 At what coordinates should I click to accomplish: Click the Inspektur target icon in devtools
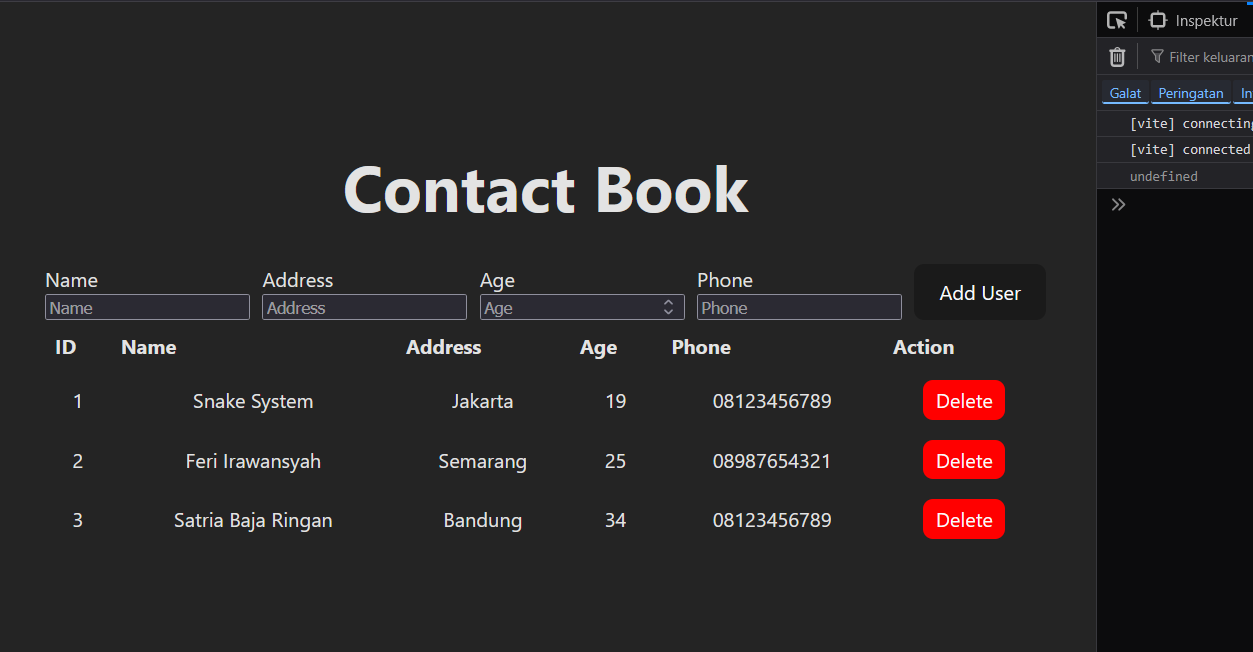pos(1157,19)
